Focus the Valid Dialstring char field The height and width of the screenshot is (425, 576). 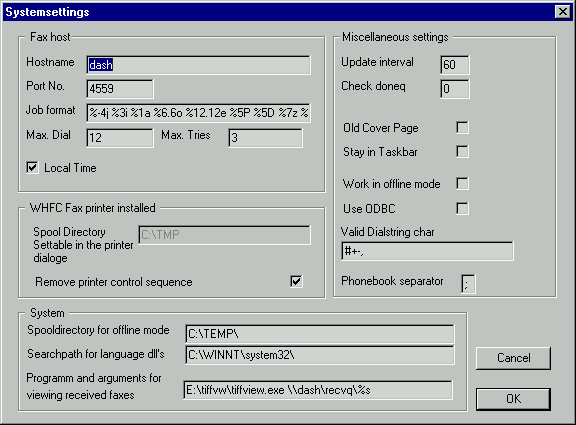(x=427, y=251)
